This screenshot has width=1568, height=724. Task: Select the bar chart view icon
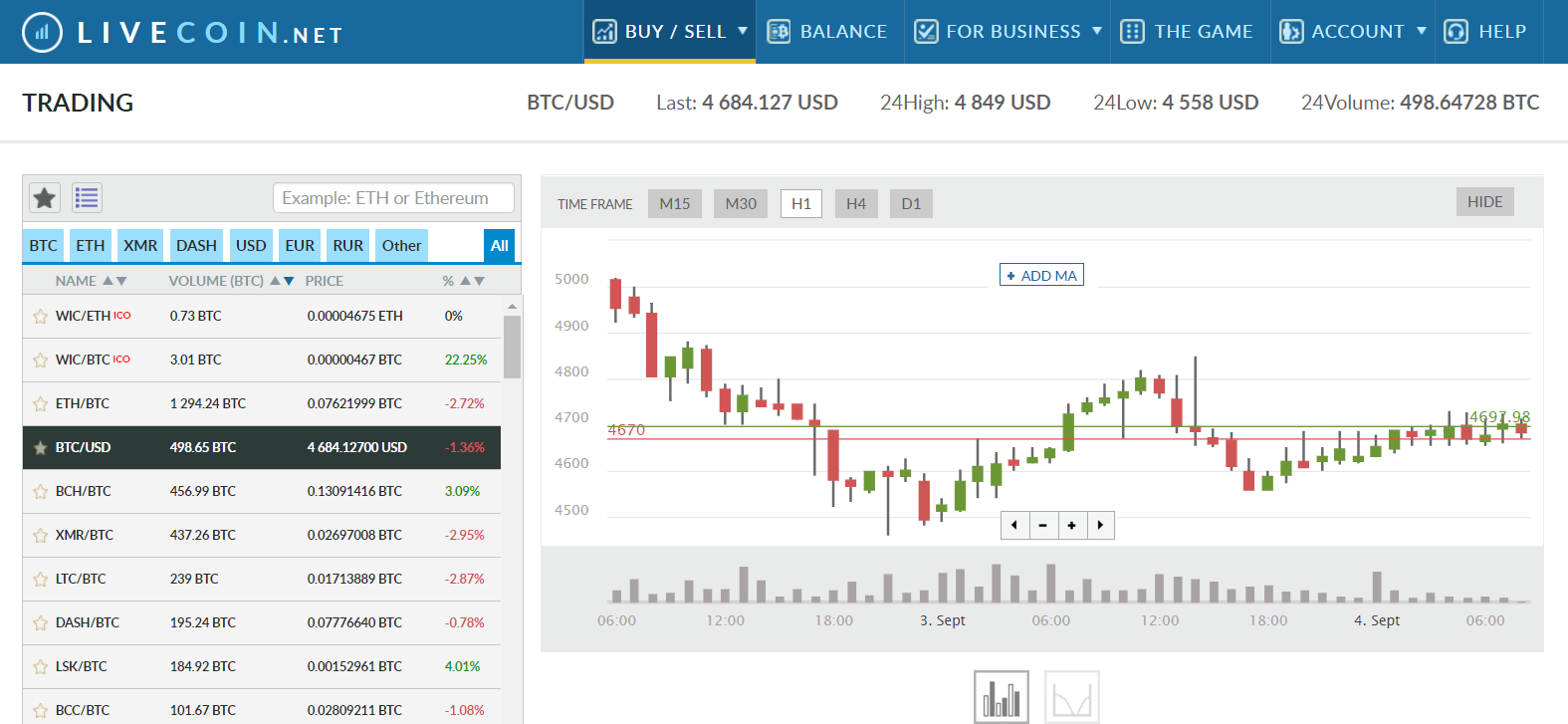(1001, 697)
